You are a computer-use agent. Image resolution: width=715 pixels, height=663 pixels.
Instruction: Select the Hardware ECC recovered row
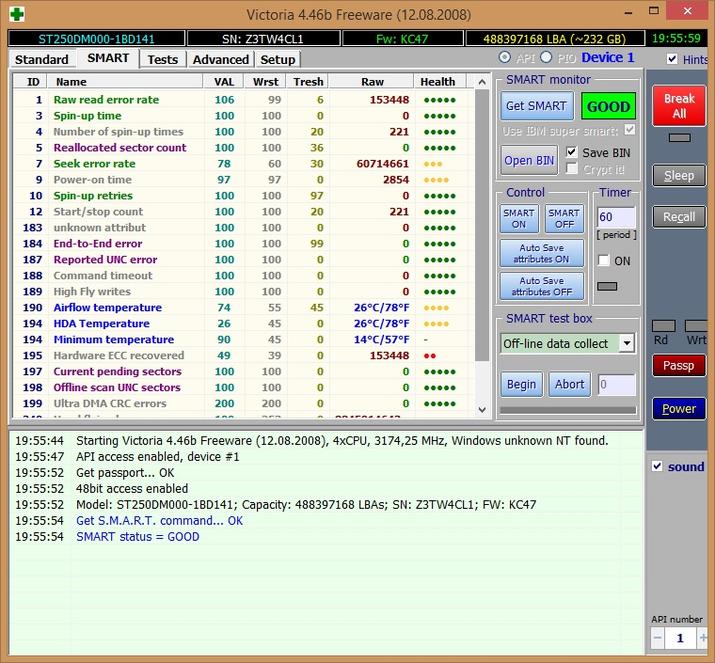pyautogui.click(x=244, y=355)
